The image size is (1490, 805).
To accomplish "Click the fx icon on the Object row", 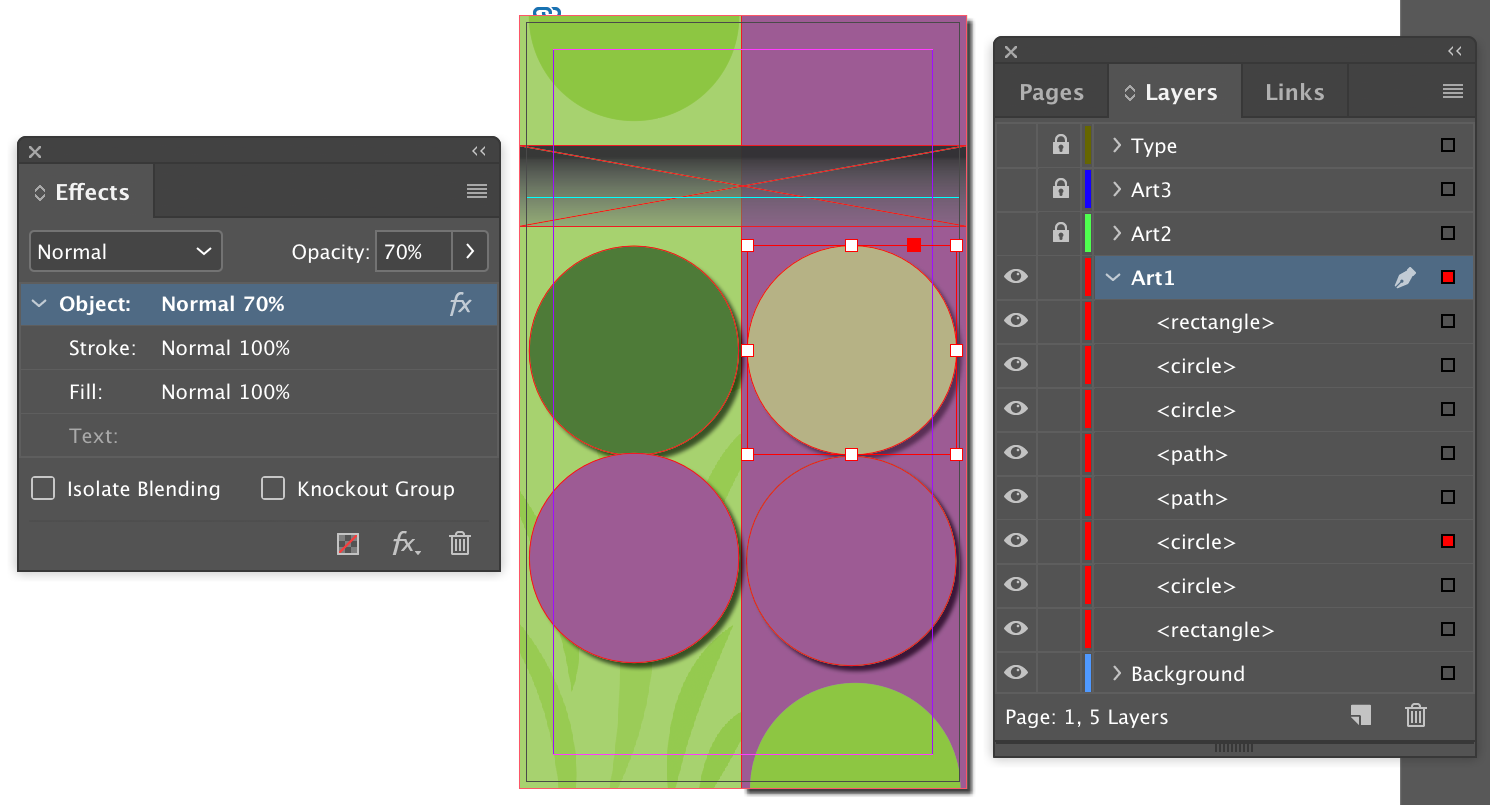I will pyautogui.click(x=460, y=305).
